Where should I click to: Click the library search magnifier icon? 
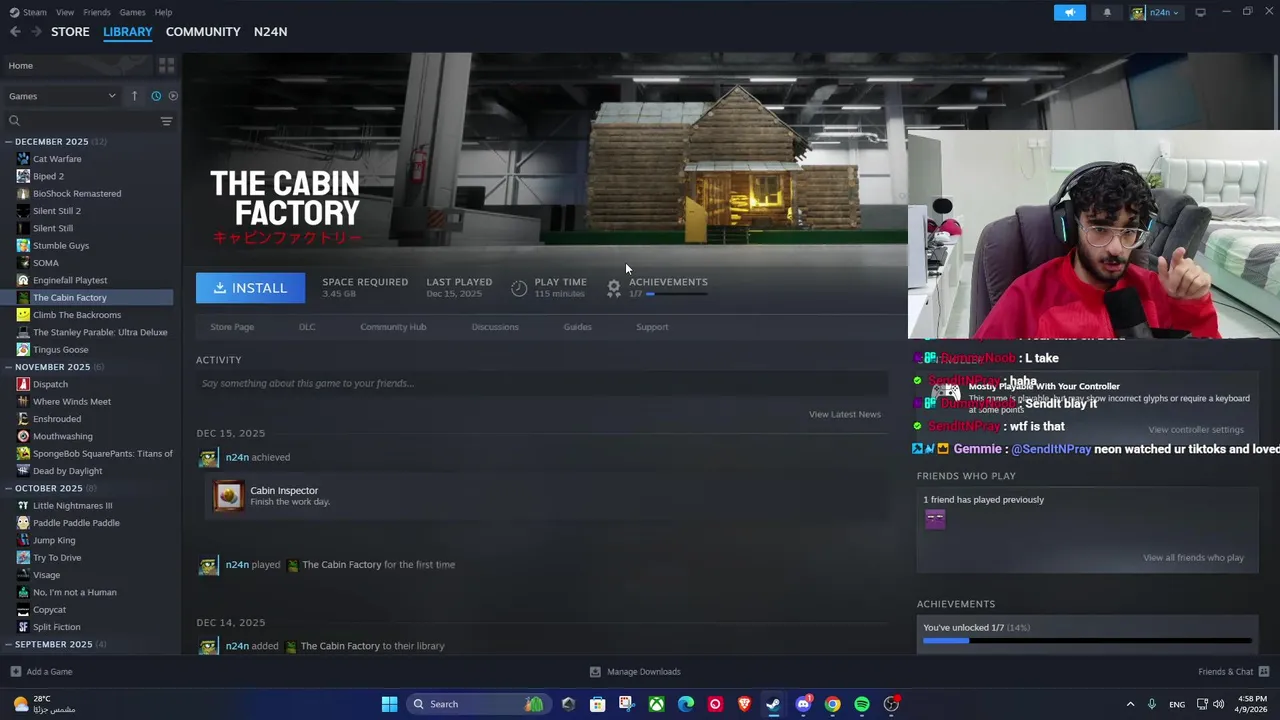(x=14, y=121)
